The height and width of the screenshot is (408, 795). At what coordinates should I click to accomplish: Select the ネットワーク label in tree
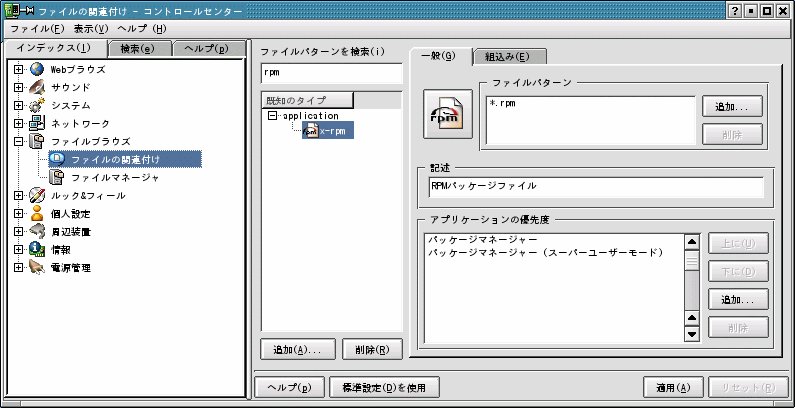(x=80, y=124)
